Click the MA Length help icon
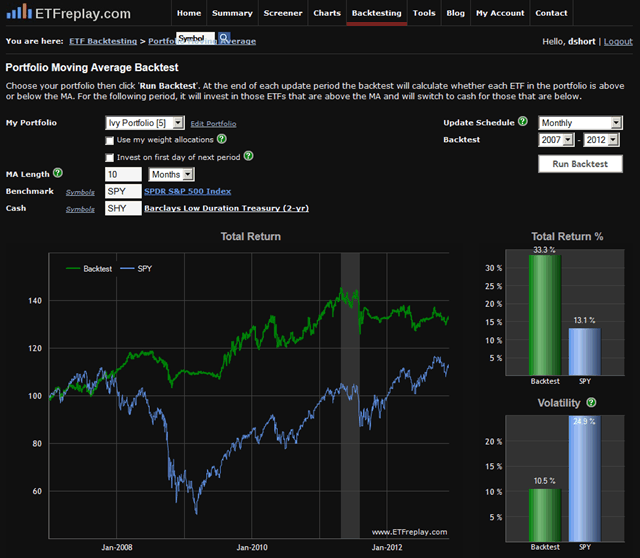 click(x=58, y=173)
